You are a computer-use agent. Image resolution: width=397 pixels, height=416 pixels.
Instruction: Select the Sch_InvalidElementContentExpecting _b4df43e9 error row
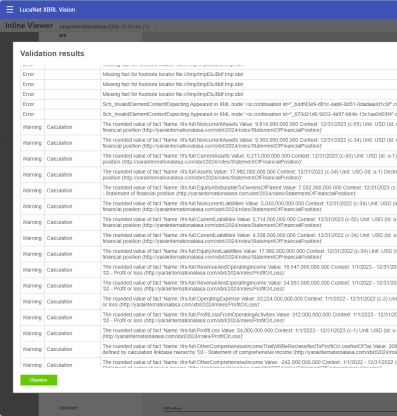[x=209, y=104]
